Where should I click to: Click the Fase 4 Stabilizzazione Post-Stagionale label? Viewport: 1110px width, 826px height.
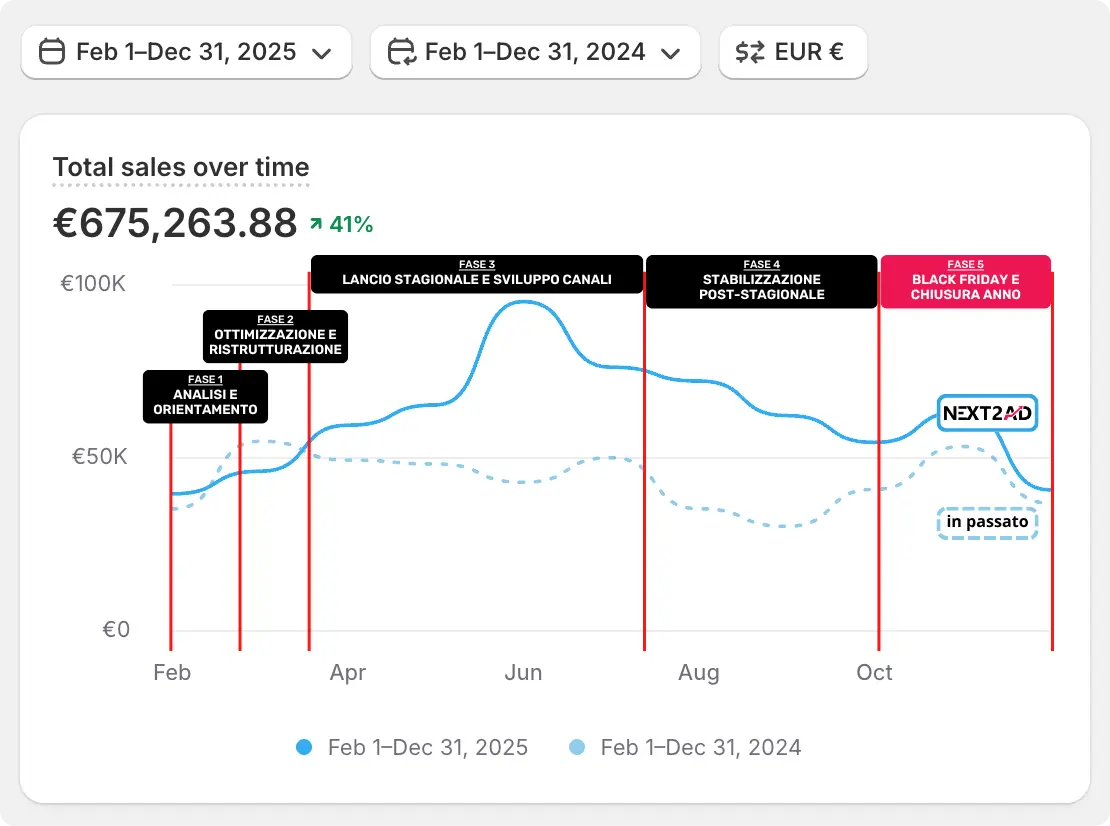tap(762, 282)
